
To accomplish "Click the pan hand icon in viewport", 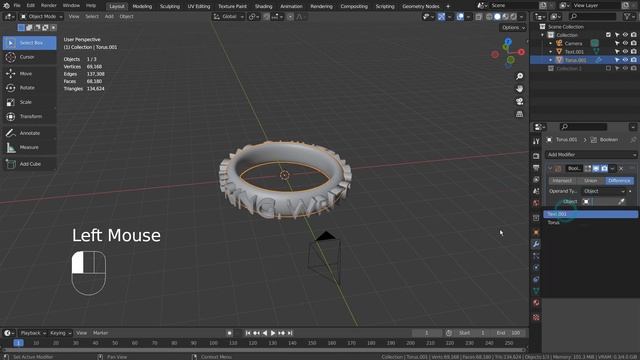I will pos(520,89).
